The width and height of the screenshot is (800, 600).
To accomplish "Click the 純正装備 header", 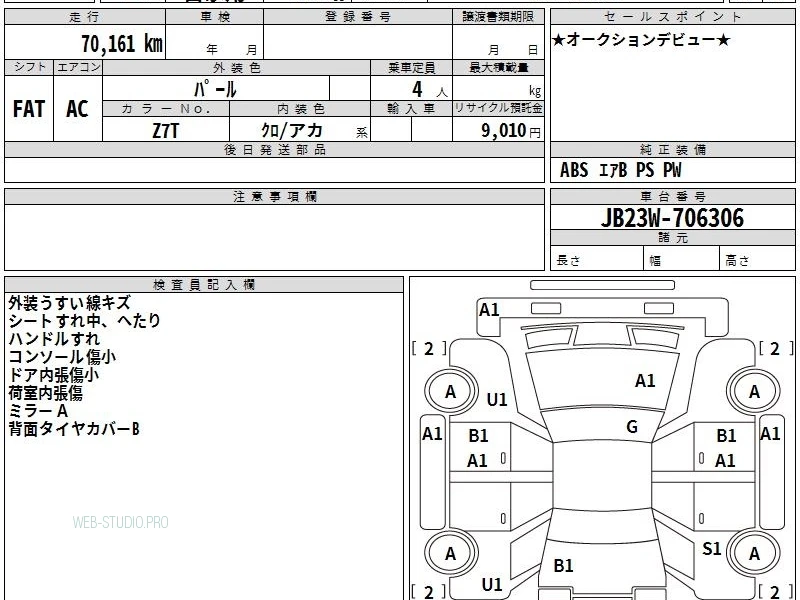I will 672,149.
